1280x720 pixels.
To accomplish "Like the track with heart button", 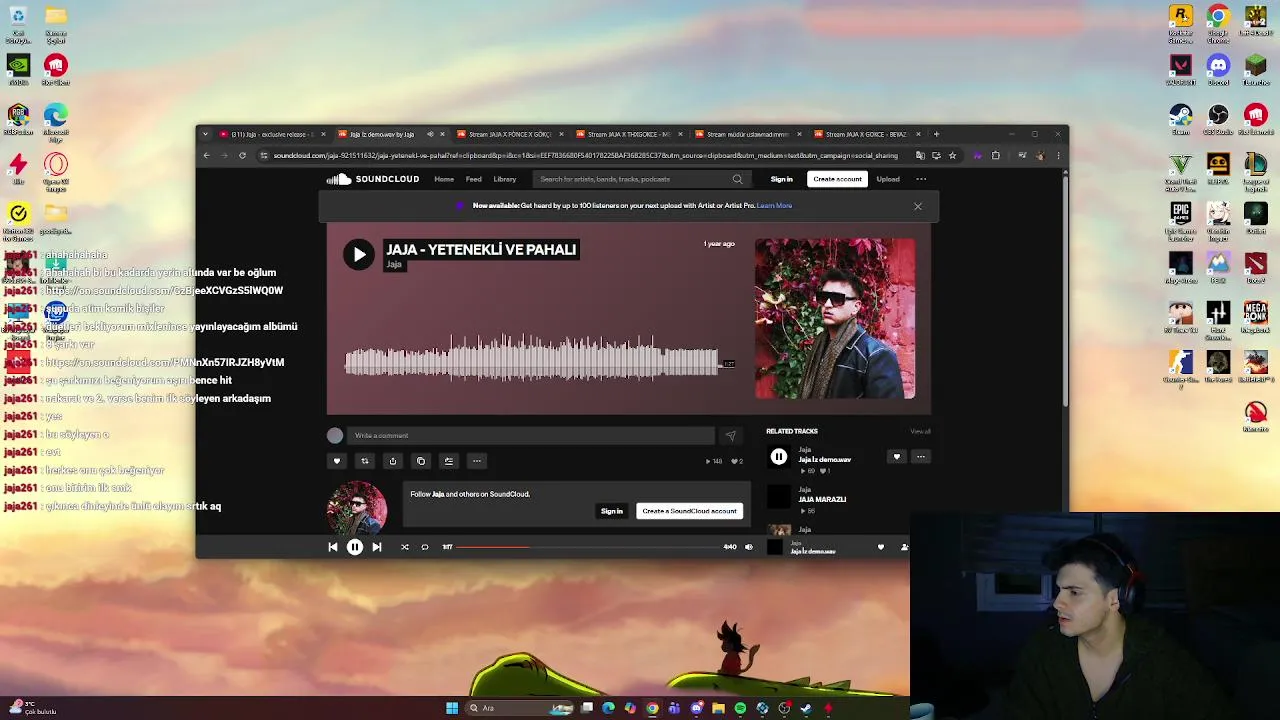I will pyautogui.click(x=337, y=461).
